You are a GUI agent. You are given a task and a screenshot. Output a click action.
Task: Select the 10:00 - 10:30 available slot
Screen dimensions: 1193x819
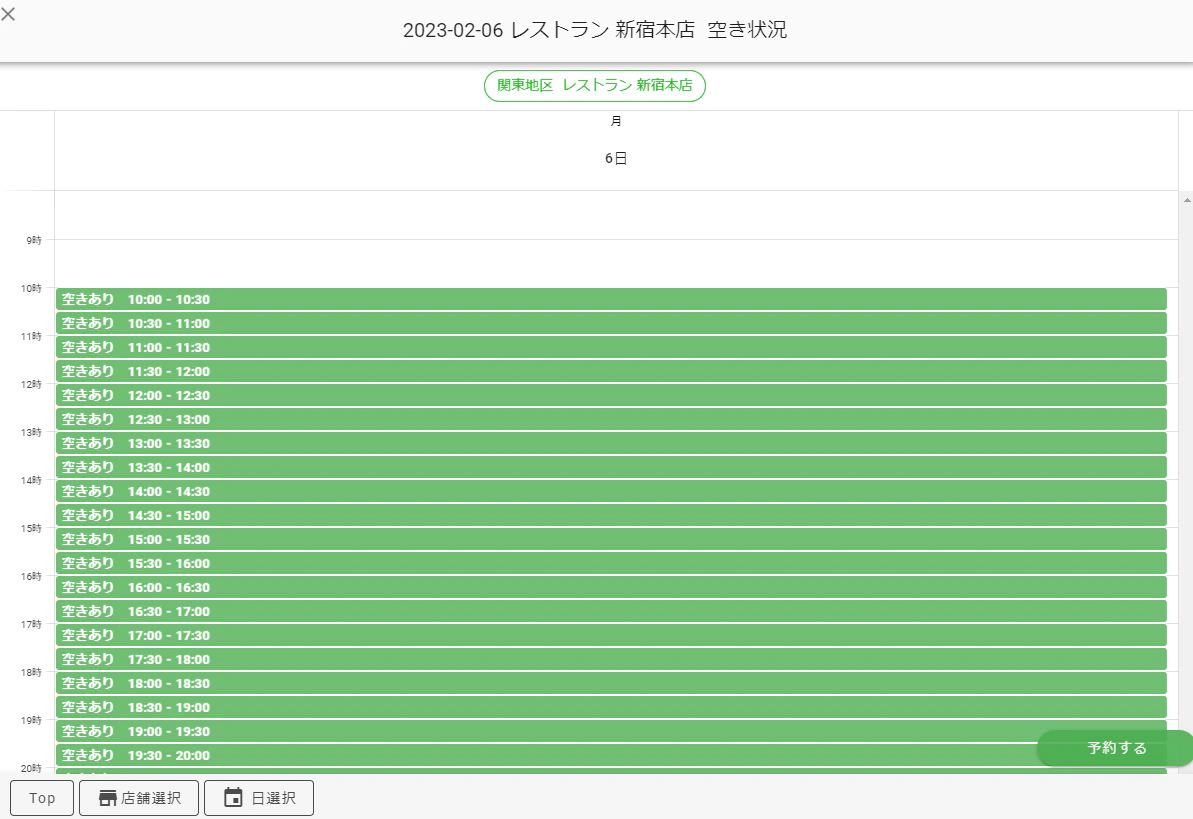(x=611, y=299)
